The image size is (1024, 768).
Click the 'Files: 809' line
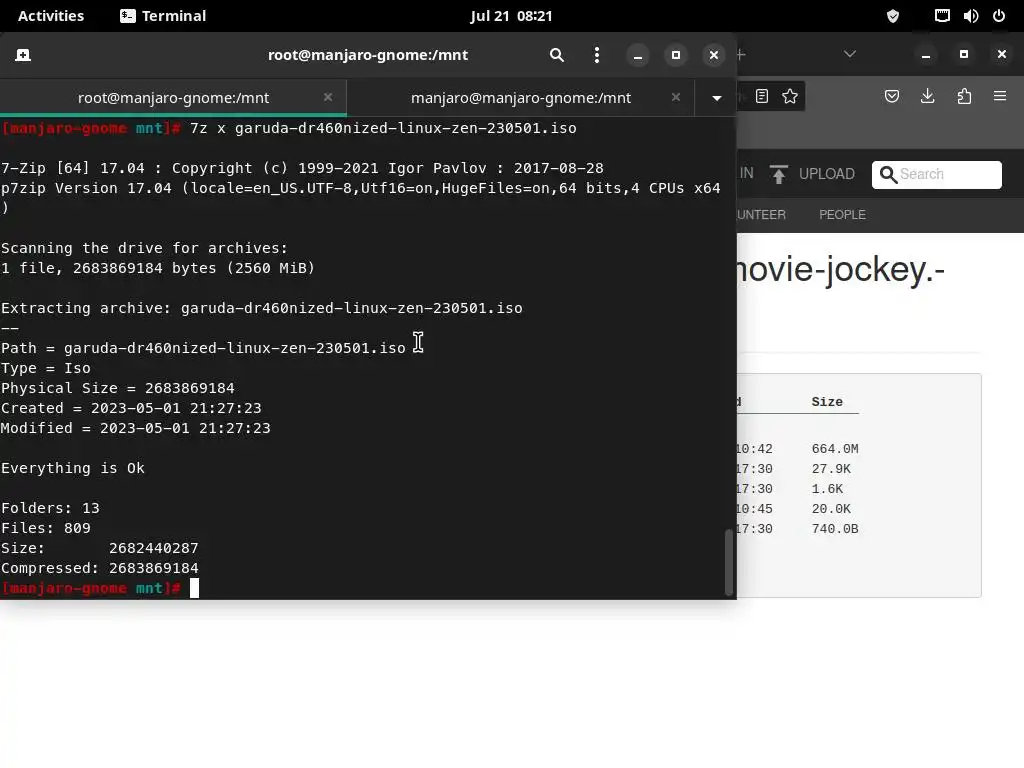pyautogui.click(x=46, y=528)
